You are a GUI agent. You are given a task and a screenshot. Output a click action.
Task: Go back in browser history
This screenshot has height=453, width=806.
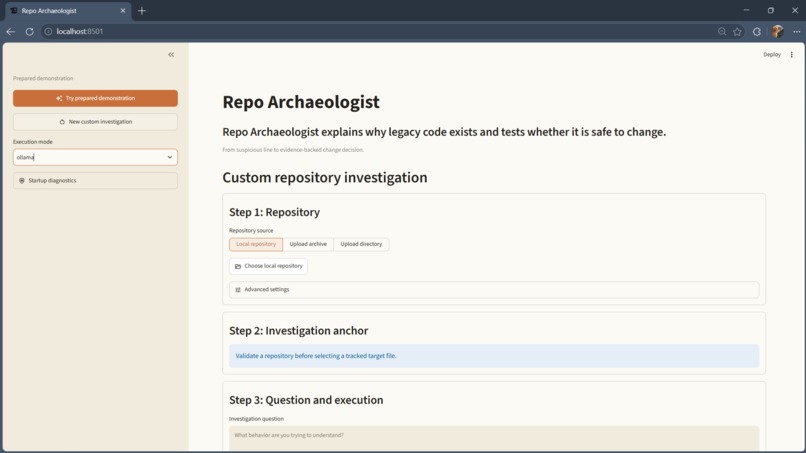[x=11, y=31]
